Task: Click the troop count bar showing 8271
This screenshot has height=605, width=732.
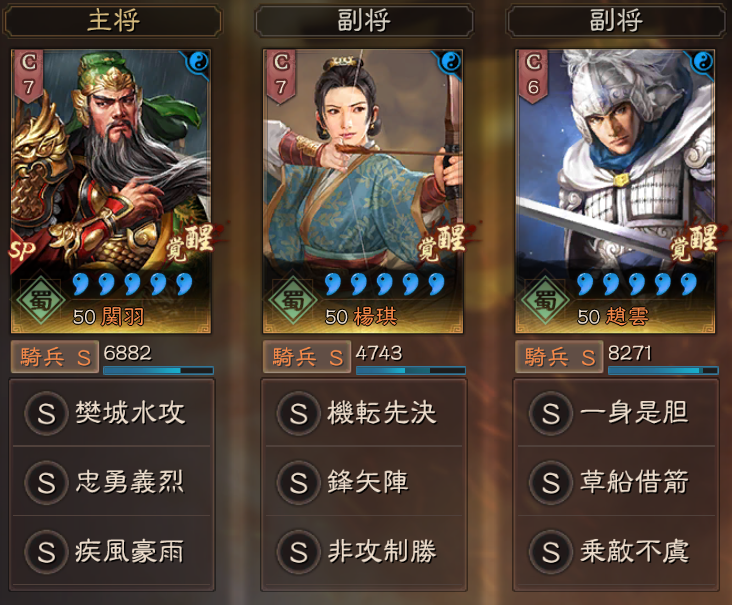Action: 663,370
